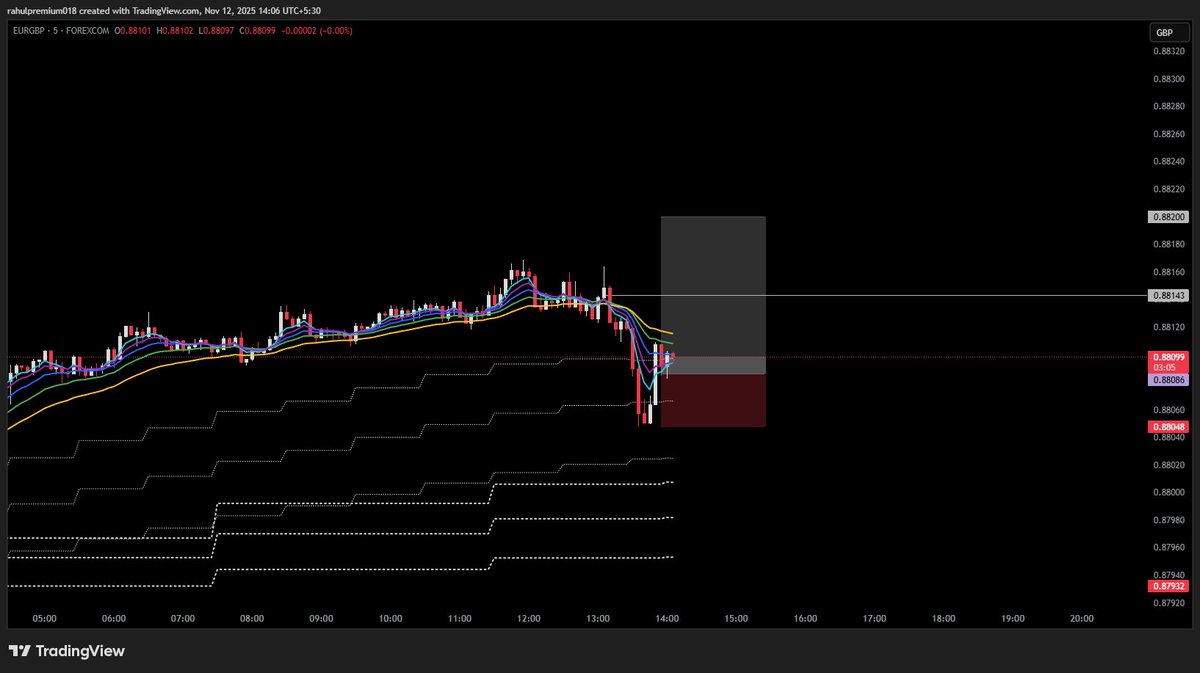1200x673 pixels.
Task: Select the dark red stop-loss zone
Action: (x=713, y=401)
